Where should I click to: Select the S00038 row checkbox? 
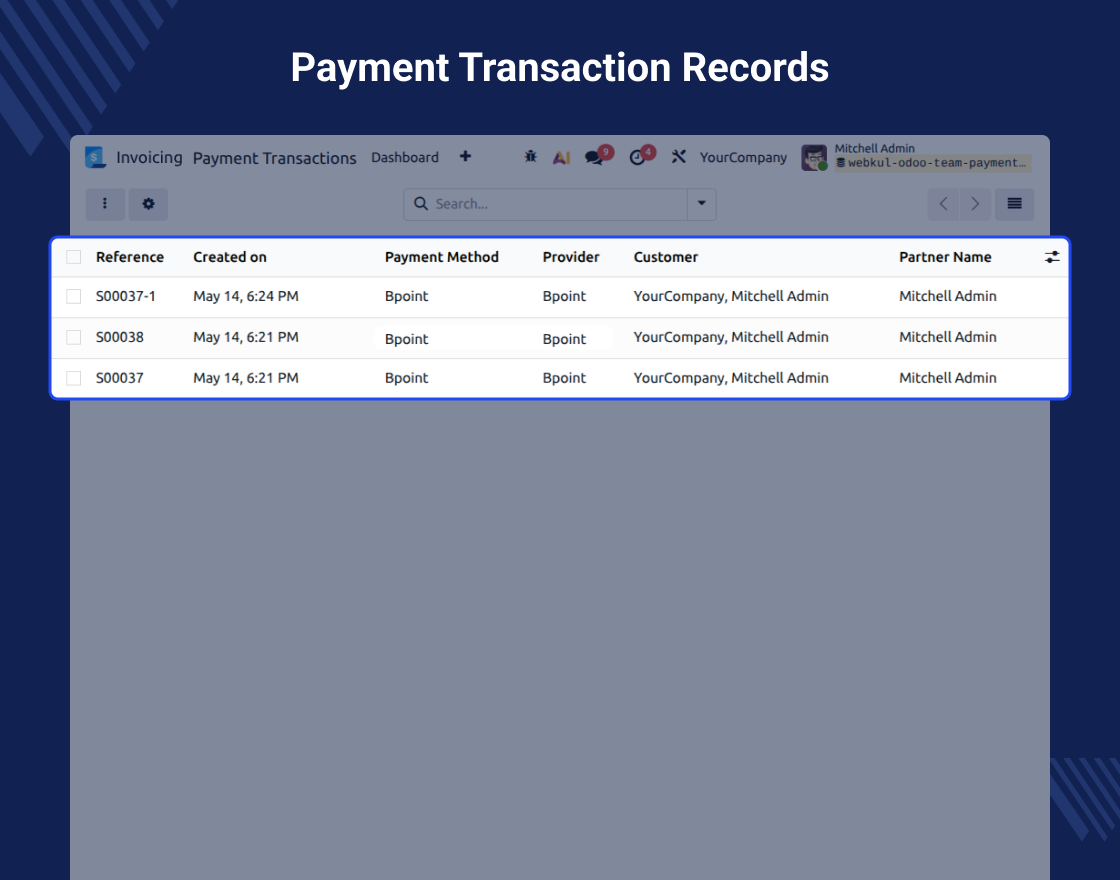pos(74,337)
